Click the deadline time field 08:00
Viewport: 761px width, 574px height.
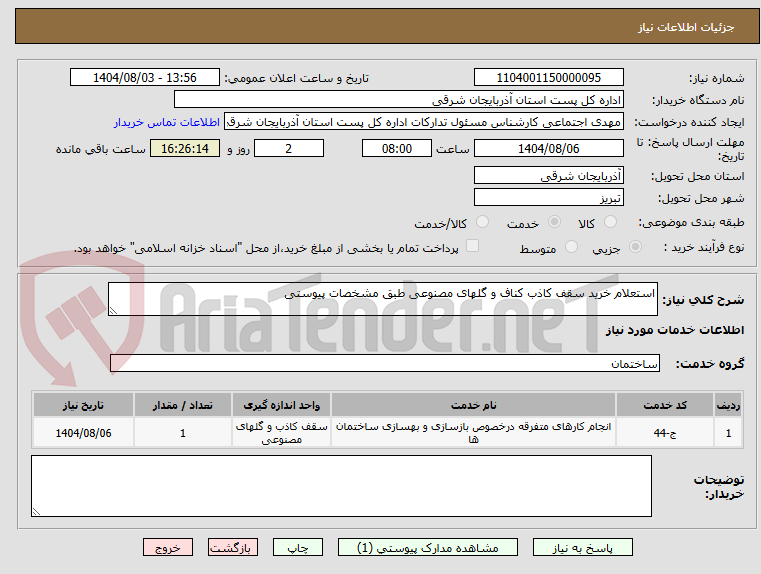[397, 148]
